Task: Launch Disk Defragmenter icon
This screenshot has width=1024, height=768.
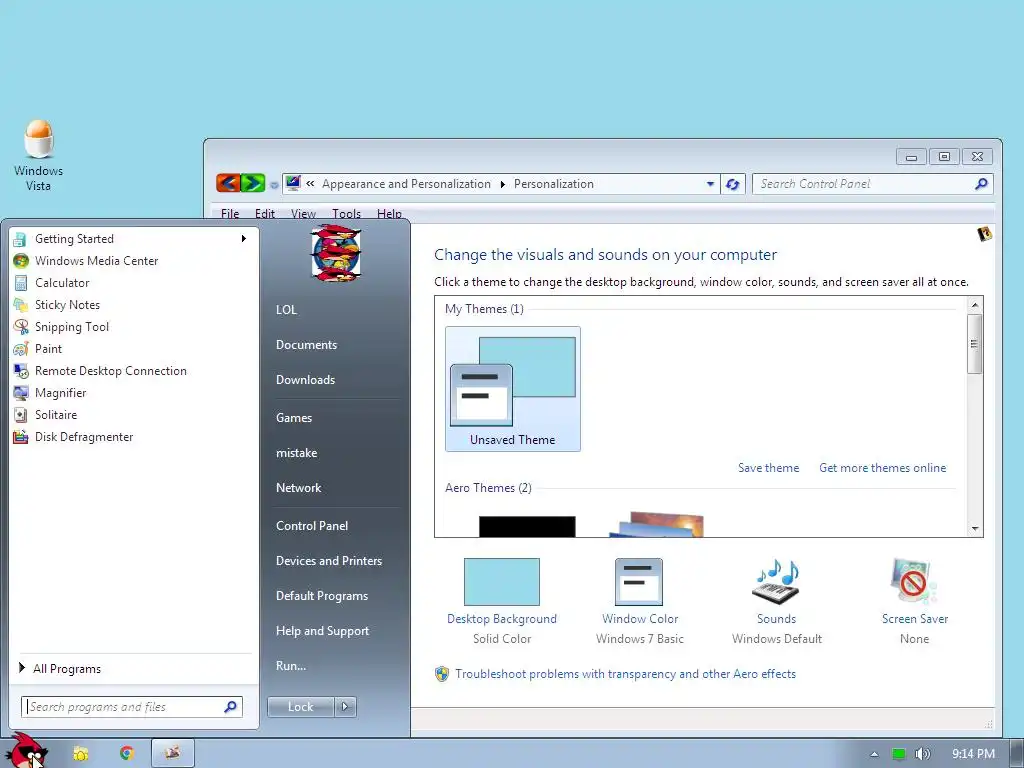Action: [21, 437]
